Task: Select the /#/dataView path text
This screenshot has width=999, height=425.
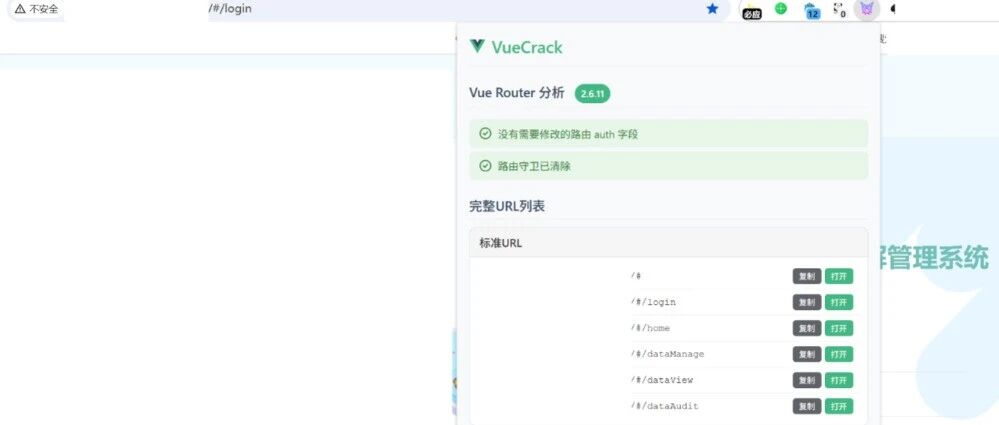Action: pos(661,380)
